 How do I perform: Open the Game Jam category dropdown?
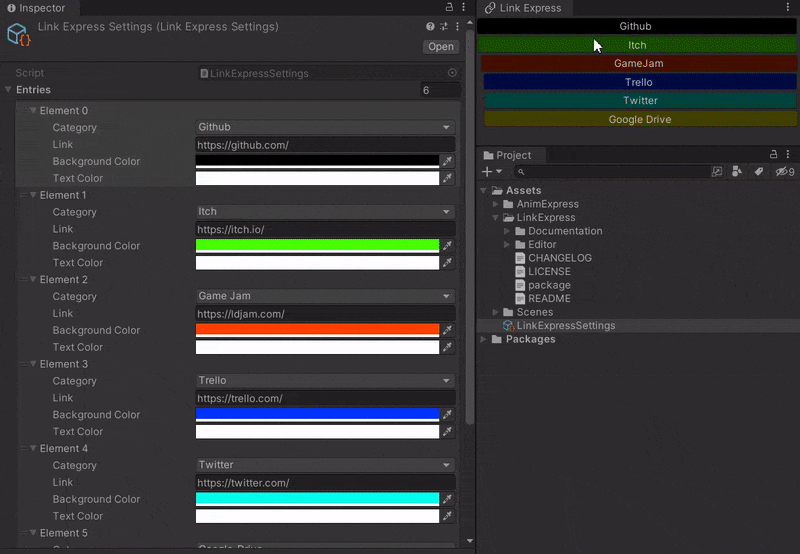[326, 296]
